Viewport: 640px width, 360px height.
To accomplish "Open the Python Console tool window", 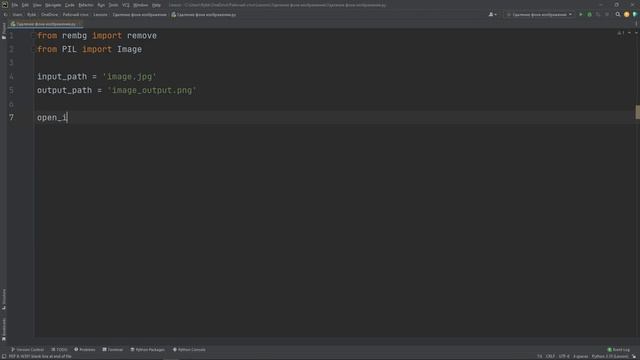I will [x=189, y=350].
